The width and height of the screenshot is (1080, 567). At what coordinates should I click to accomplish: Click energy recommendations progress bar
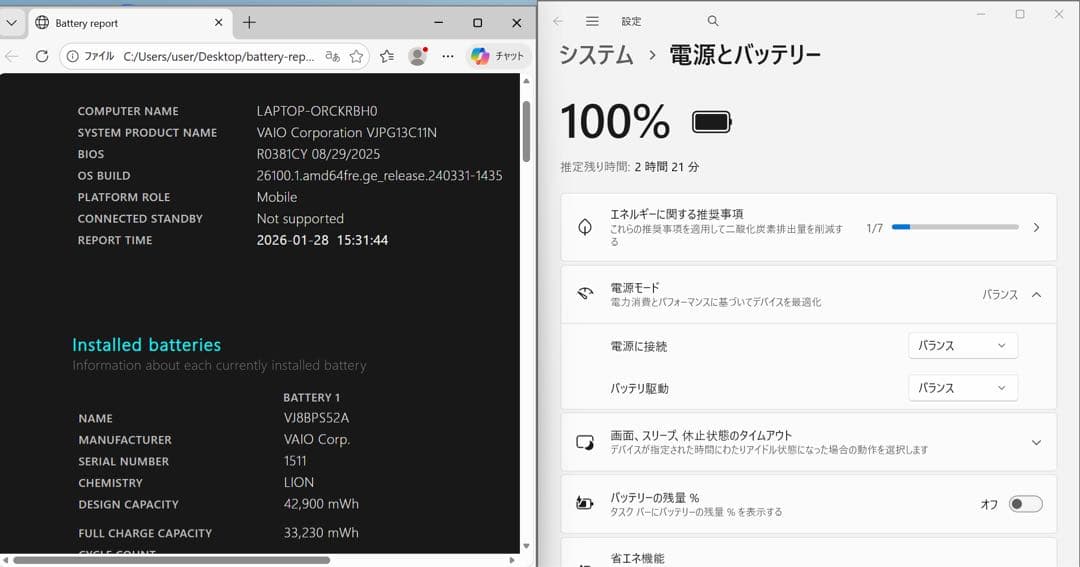[955, 227]
